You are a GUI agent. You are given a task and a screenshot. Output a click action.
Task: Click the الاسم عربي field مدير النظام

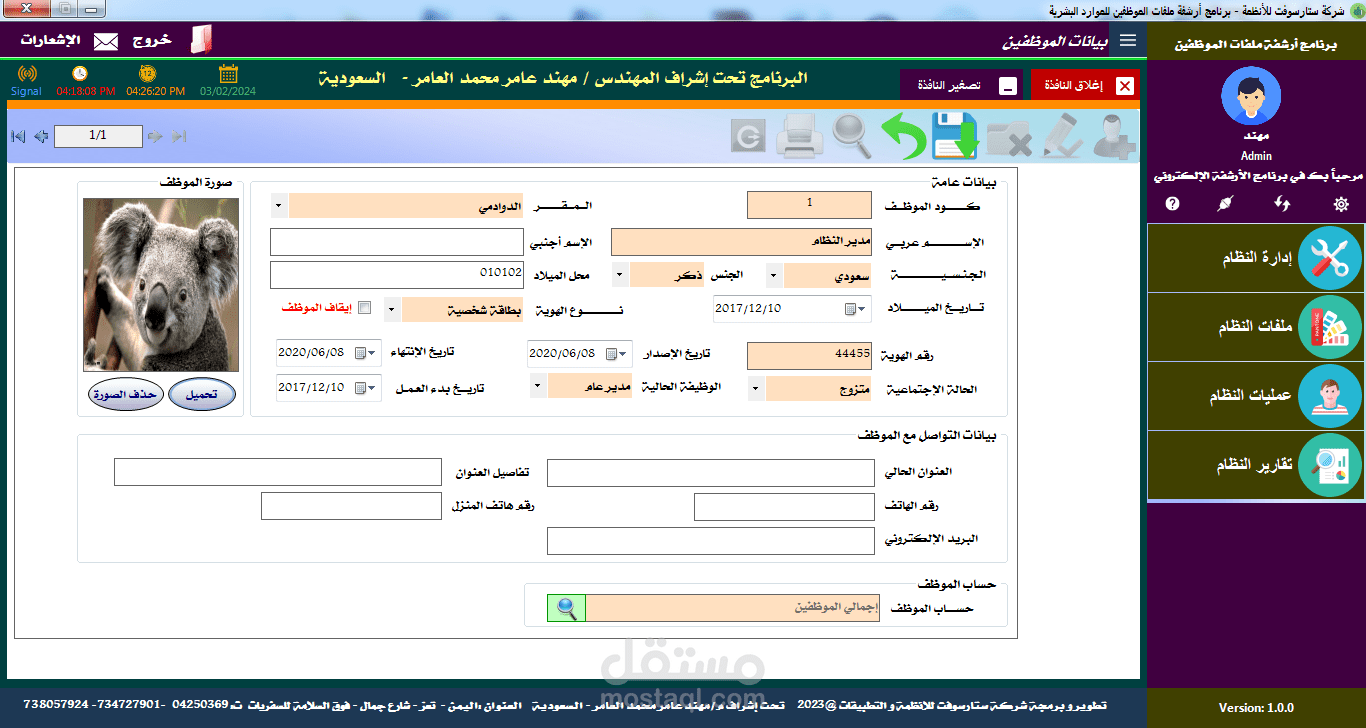click(743, 243)
